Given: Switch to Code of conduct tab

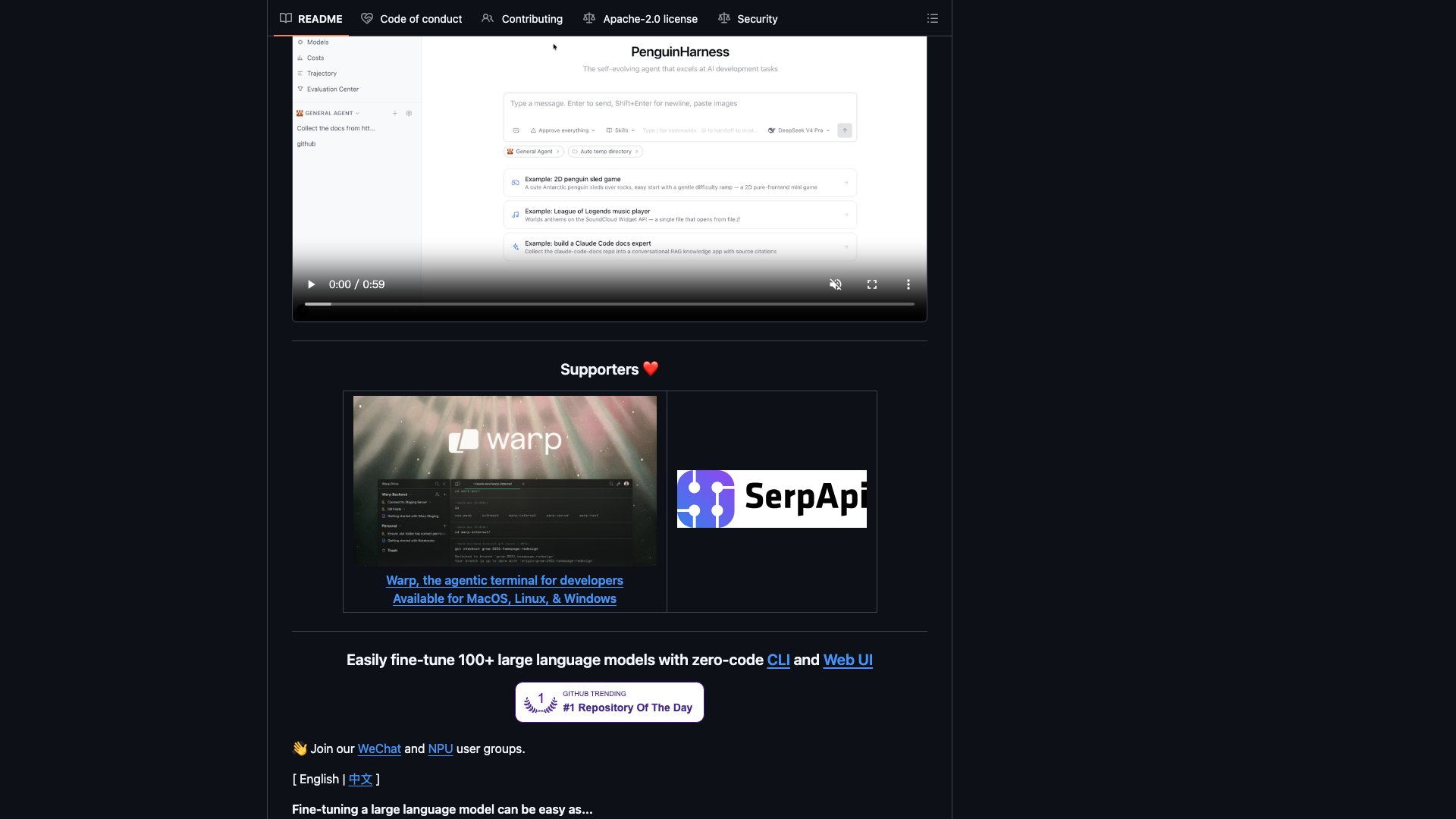Looking at the screenshot, I should [412, 18].
